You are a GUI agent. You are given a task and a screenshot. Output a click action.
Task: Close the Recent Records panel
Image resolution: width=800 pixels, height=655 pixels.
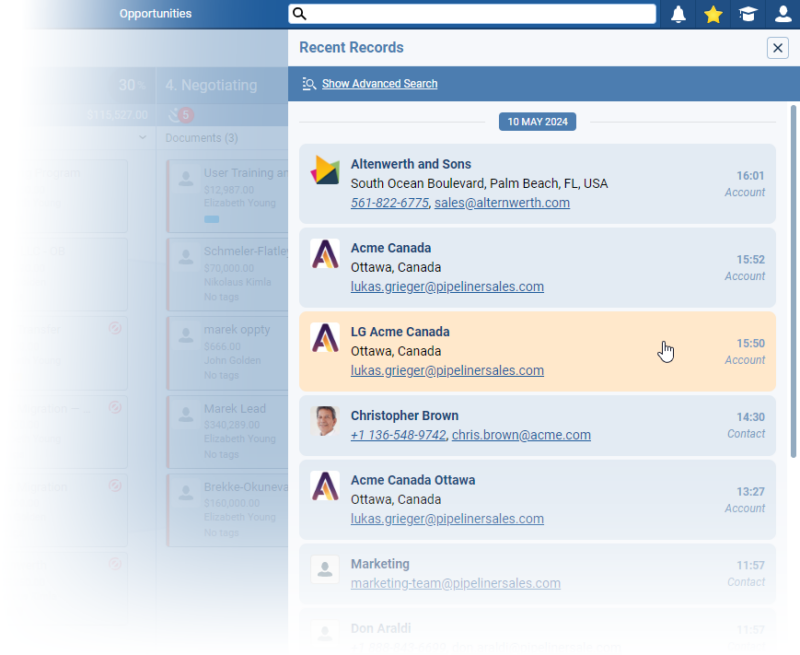(x=777, y=48)
